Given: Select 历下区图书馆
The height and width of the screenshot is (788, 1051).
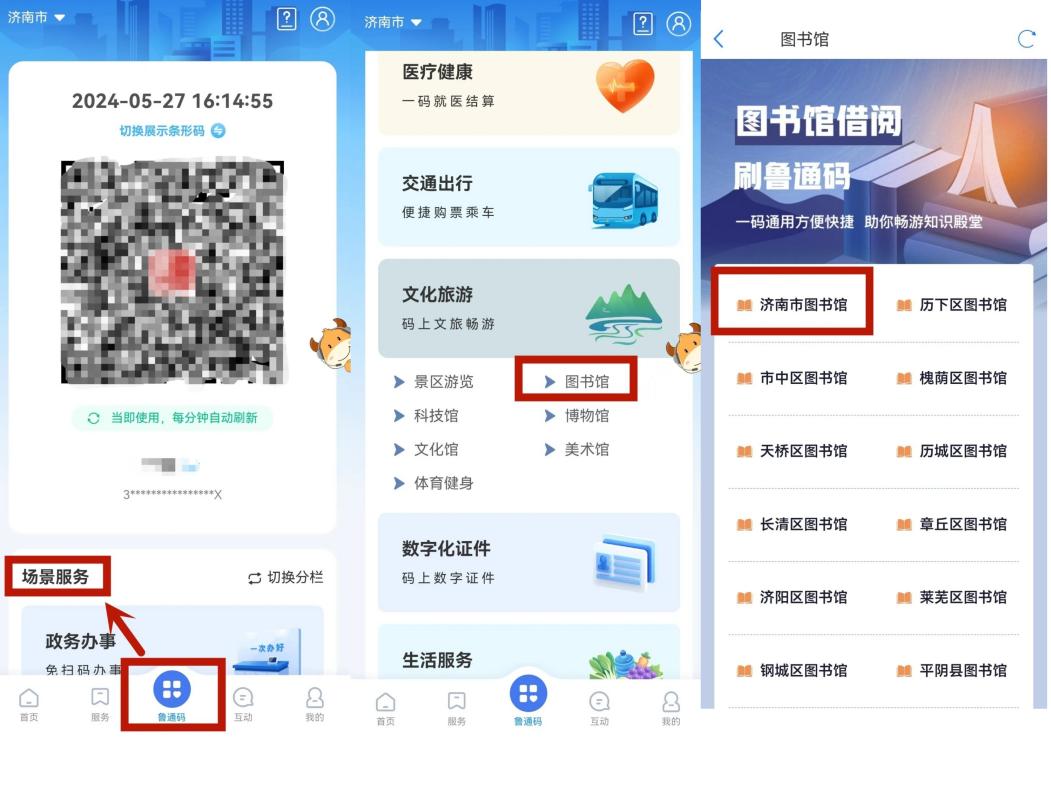Looking at the screenshot, I should pos(952,305).
